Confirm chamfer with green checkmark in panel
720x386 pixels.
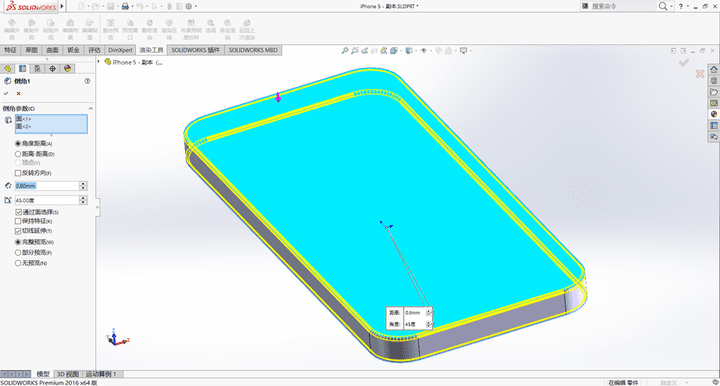(x=6, y=93)
